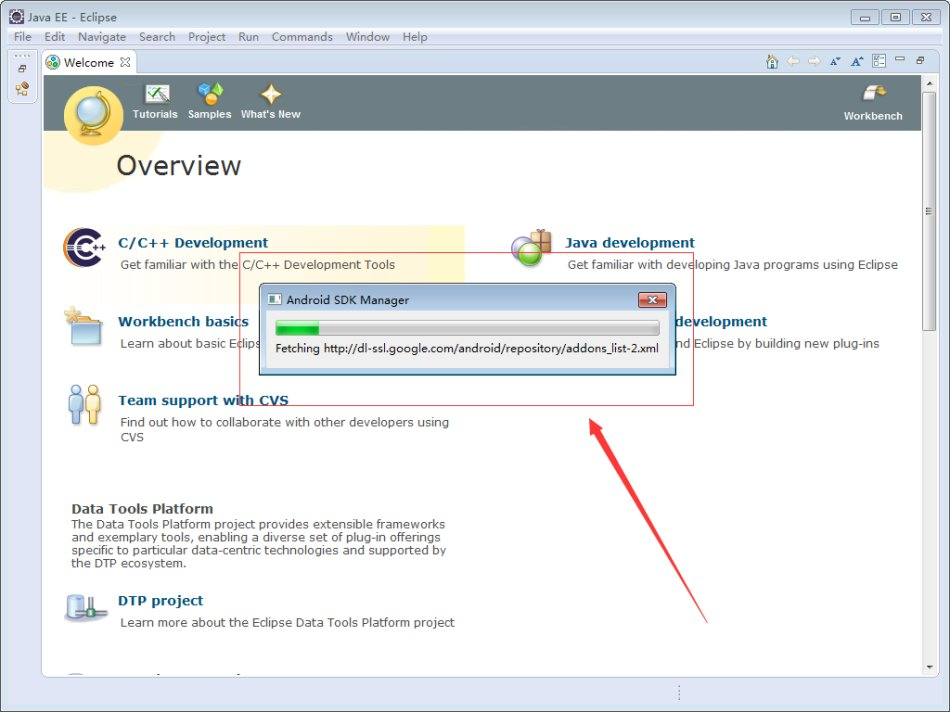Click the vertical scrollbar thumb
This screenshot has height=712, width=950.
point(929,211)
